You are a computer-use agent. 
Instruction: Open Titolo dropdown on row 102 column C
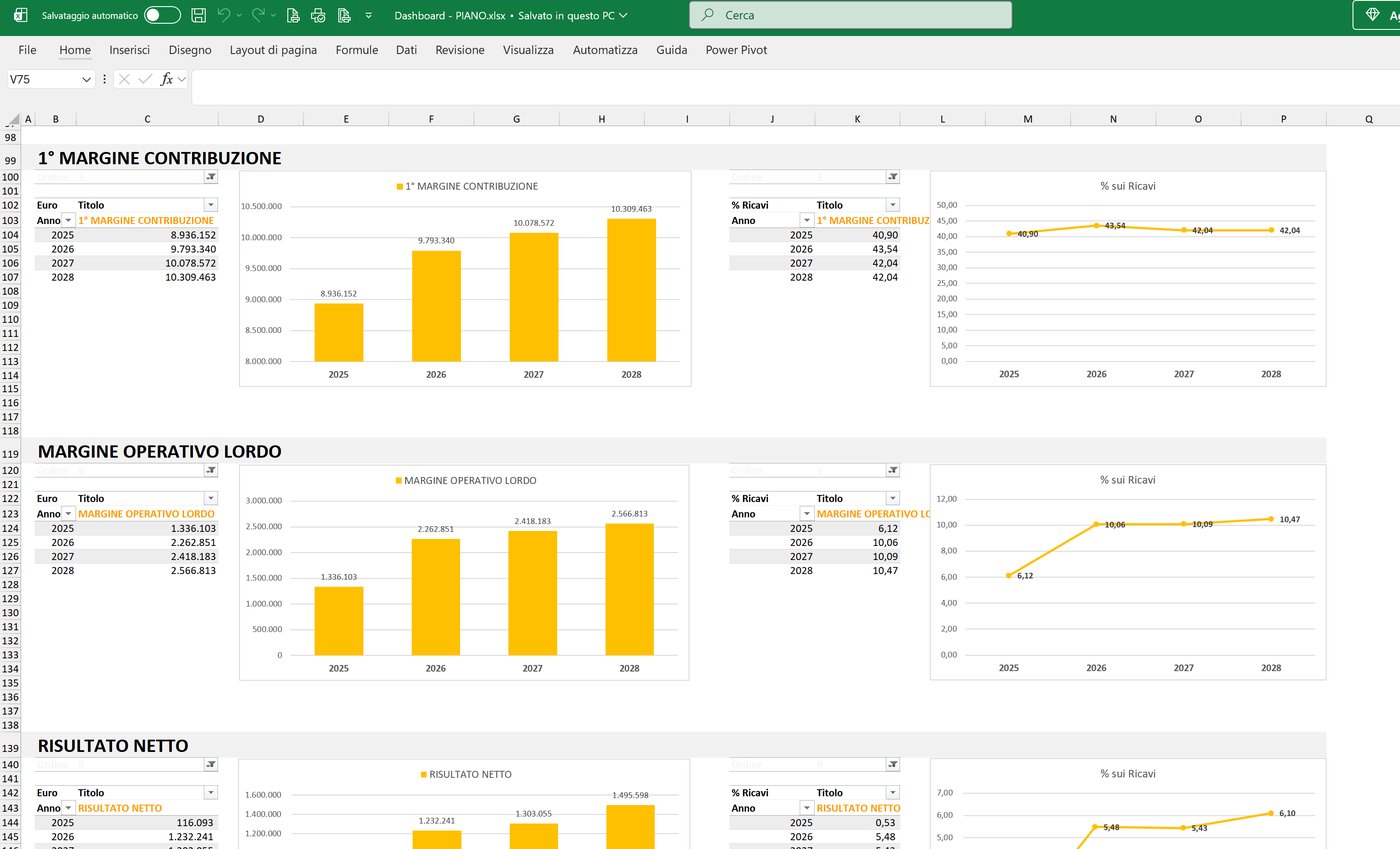click(x=211, y=205)
